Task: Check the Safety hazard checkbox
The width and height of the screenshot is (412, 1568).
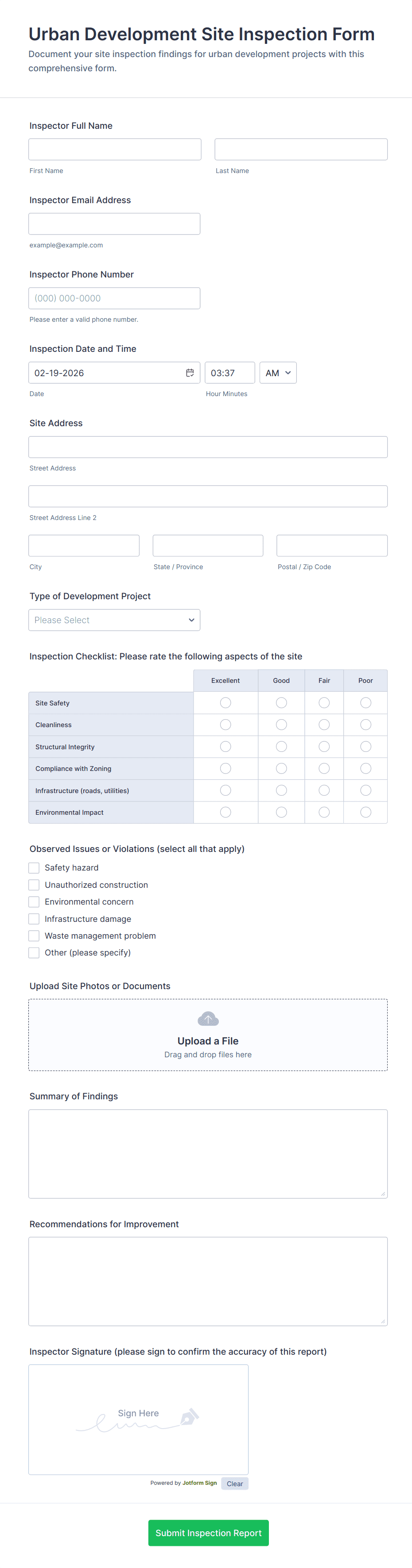Action: tap(34, 868)
